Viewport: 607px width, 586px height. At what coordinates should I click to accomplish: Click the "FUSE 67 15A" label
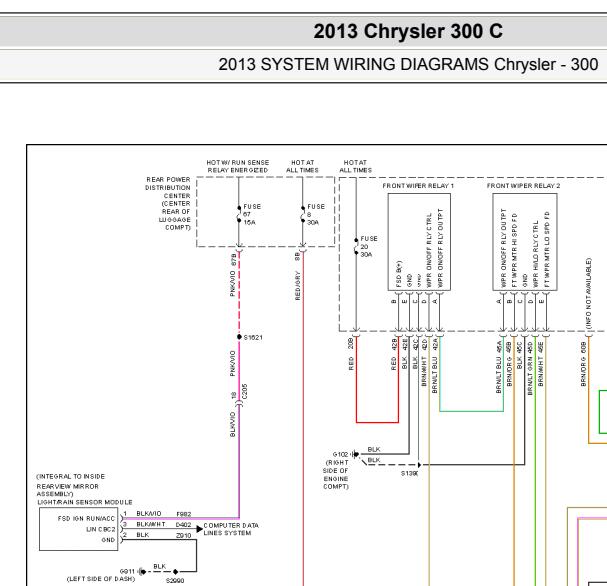click(252, 214)
